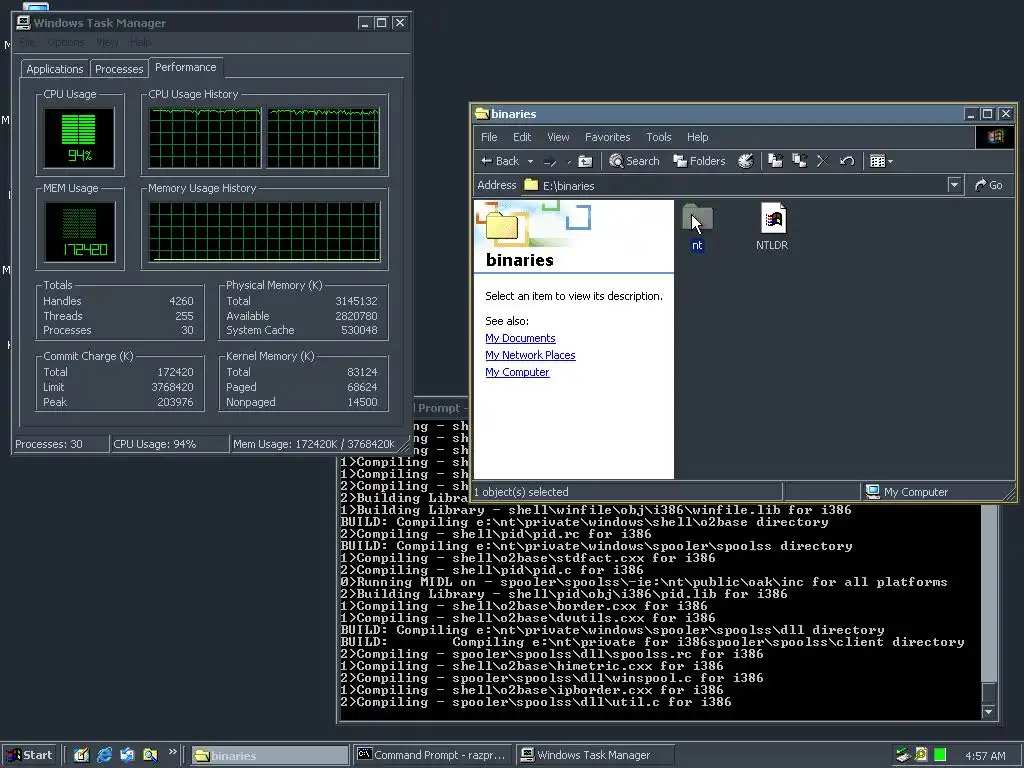Expand the Quick Launch overflow chevron
The image size is (1024, 768).
tap(172, 752)
